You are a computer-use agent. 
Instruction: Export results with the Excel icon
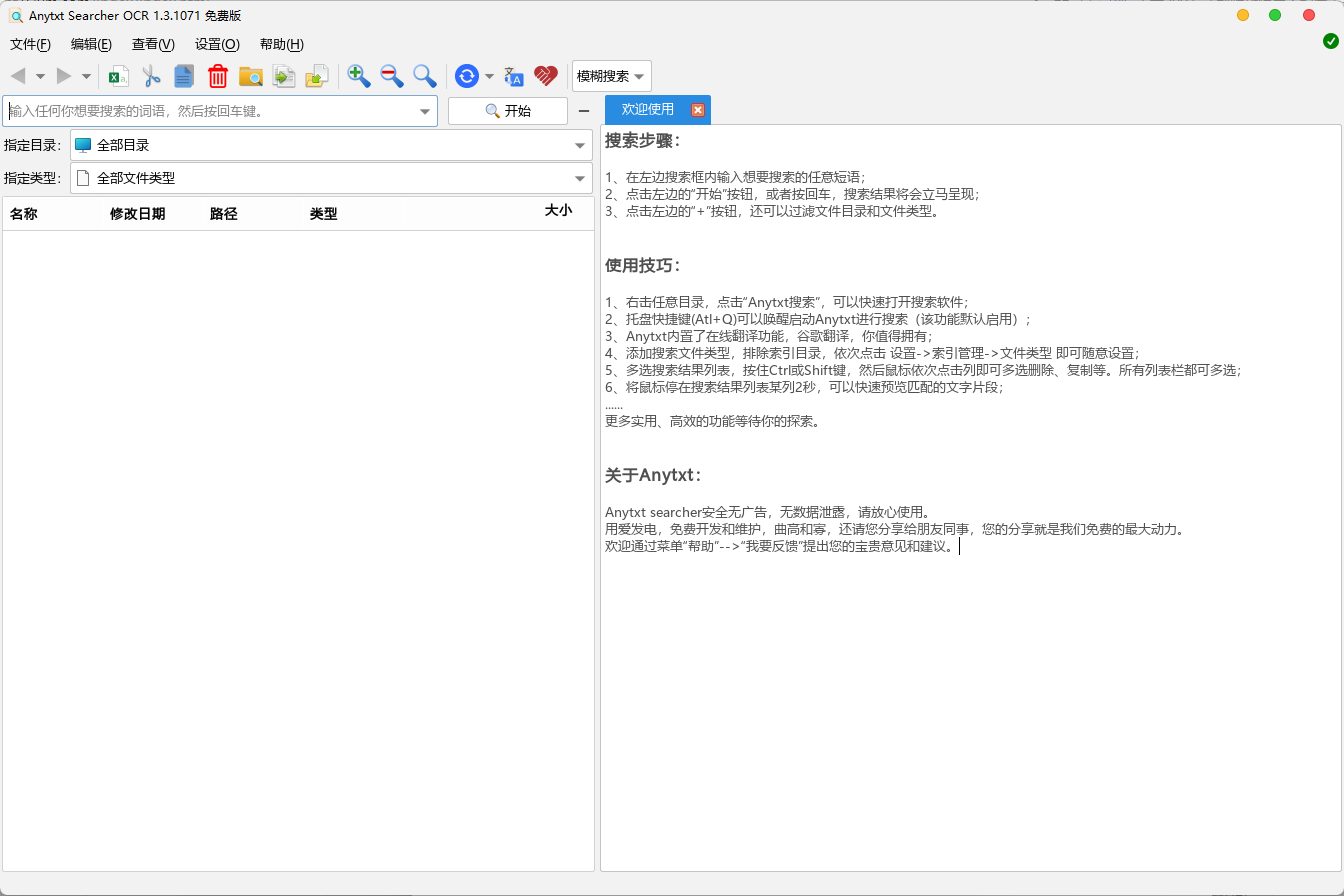tap(119, 76)
